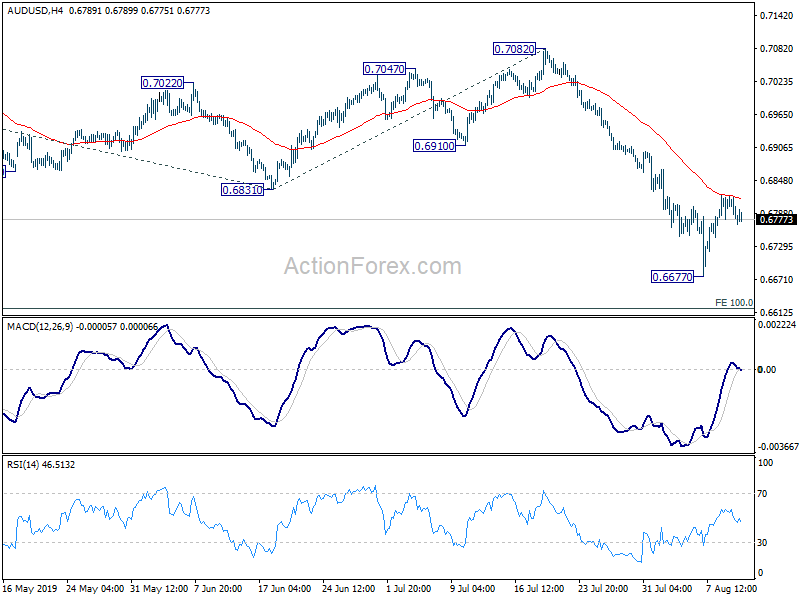Click the 0.70235 price axis value
Screen dimensions: 800x600
point(777,82)
